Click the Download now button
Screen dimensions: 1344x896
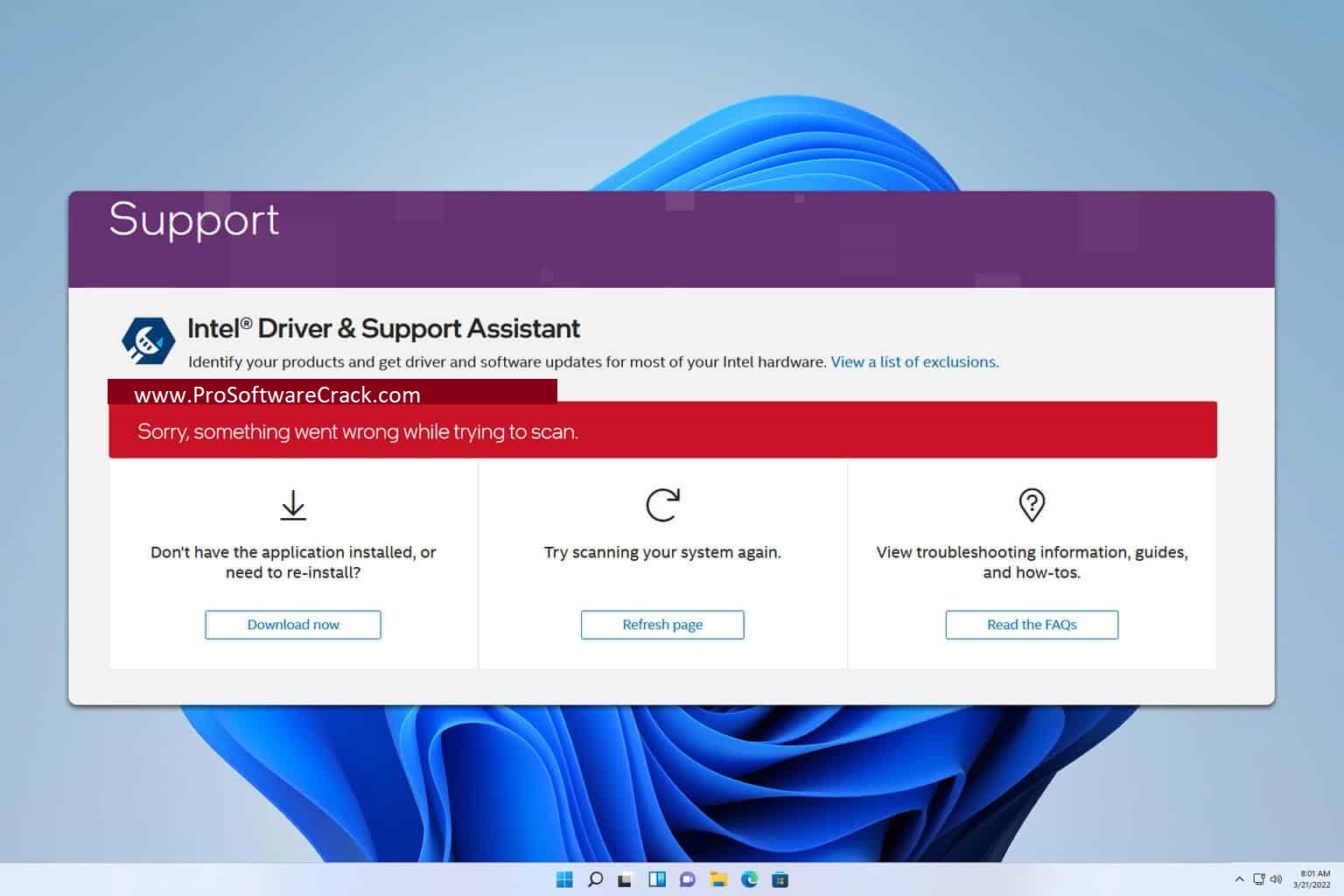click(x=293, y=625)
